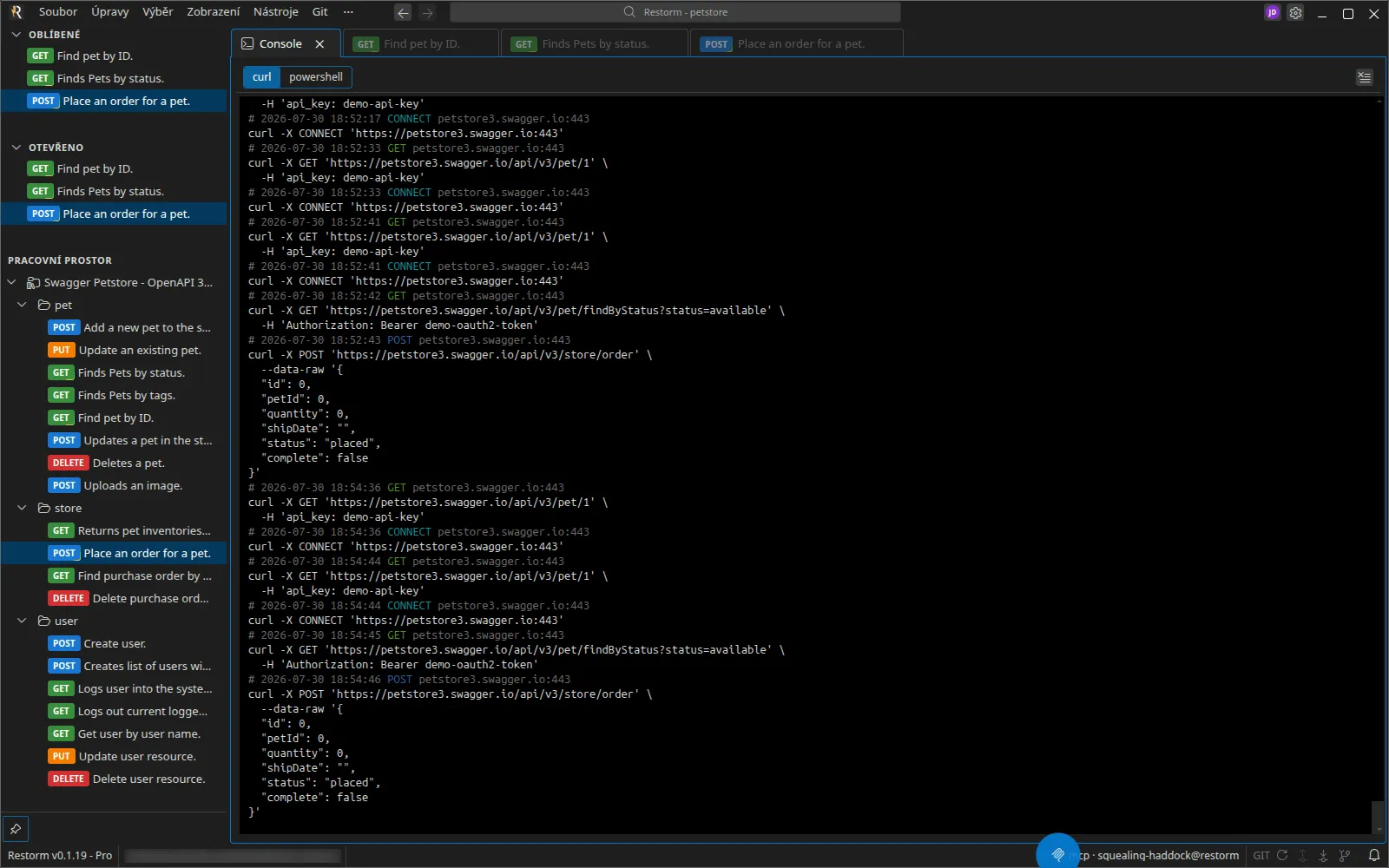Collapse the OTEVŘENO section
1389x868 pixels.
pos(16,148)
